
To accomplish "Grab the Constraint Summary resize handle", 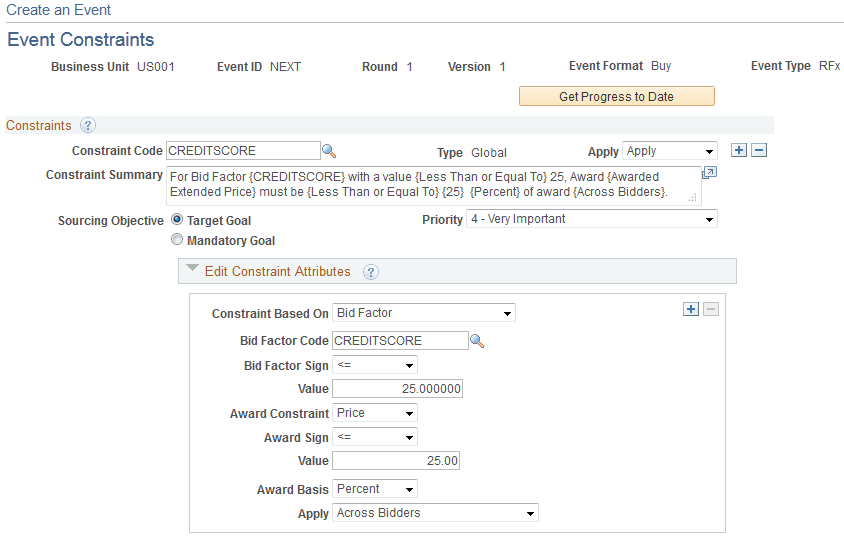I will pos(693,197).
